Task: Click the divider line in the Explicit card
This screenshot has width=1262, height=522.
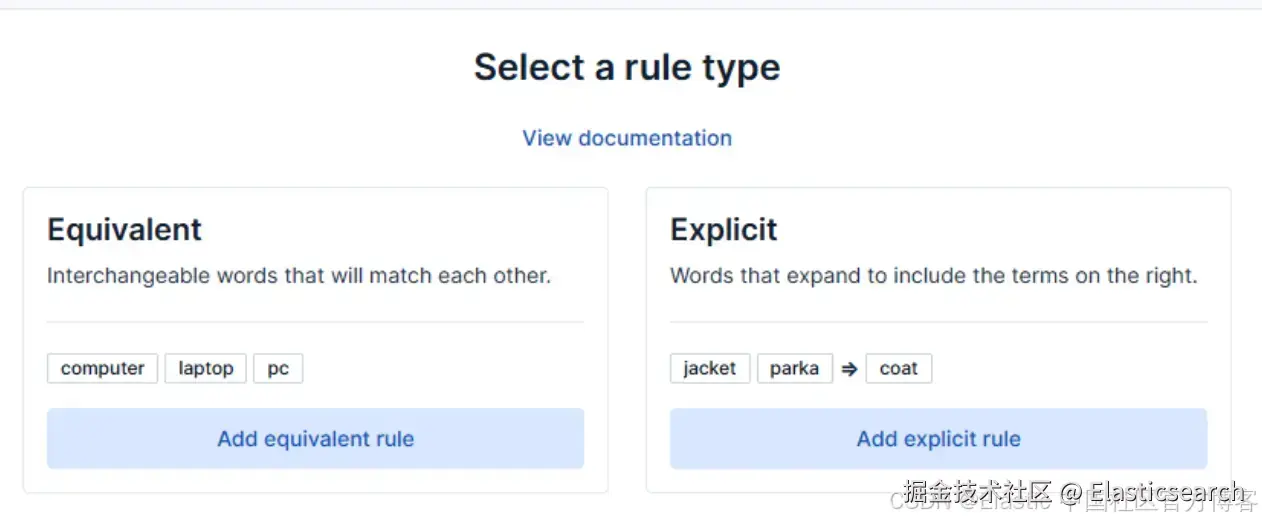Action: pyautogui.click(x=938, y=322)
